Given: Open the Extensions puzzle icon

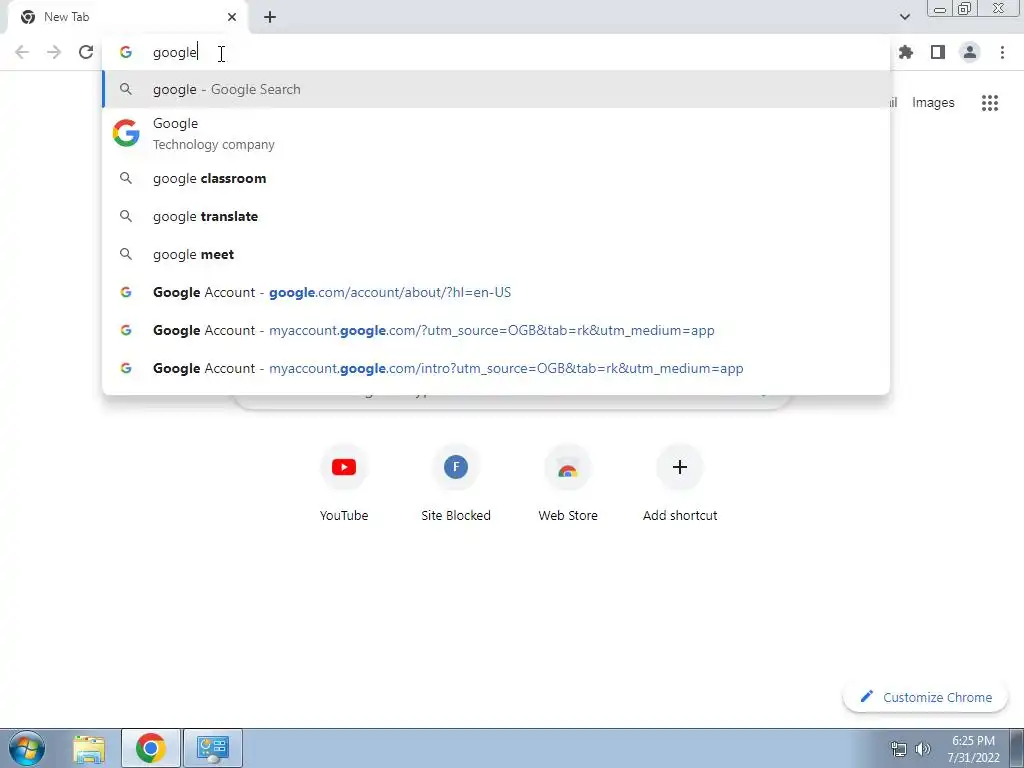Looking at the screenshot, I should (x=905, y=52).
